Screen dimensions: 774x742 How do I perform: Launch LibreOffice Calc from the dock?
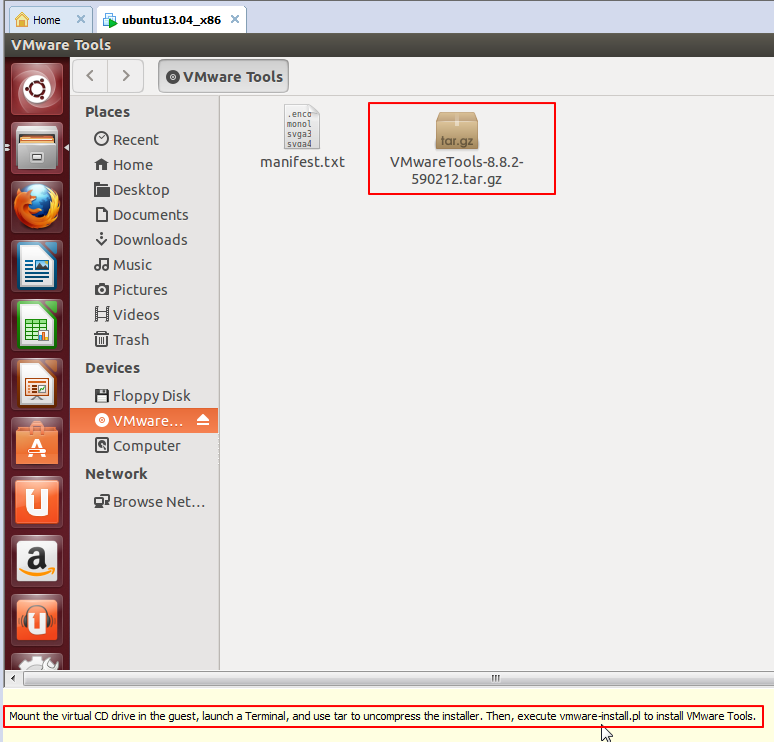tap(37, 325)
